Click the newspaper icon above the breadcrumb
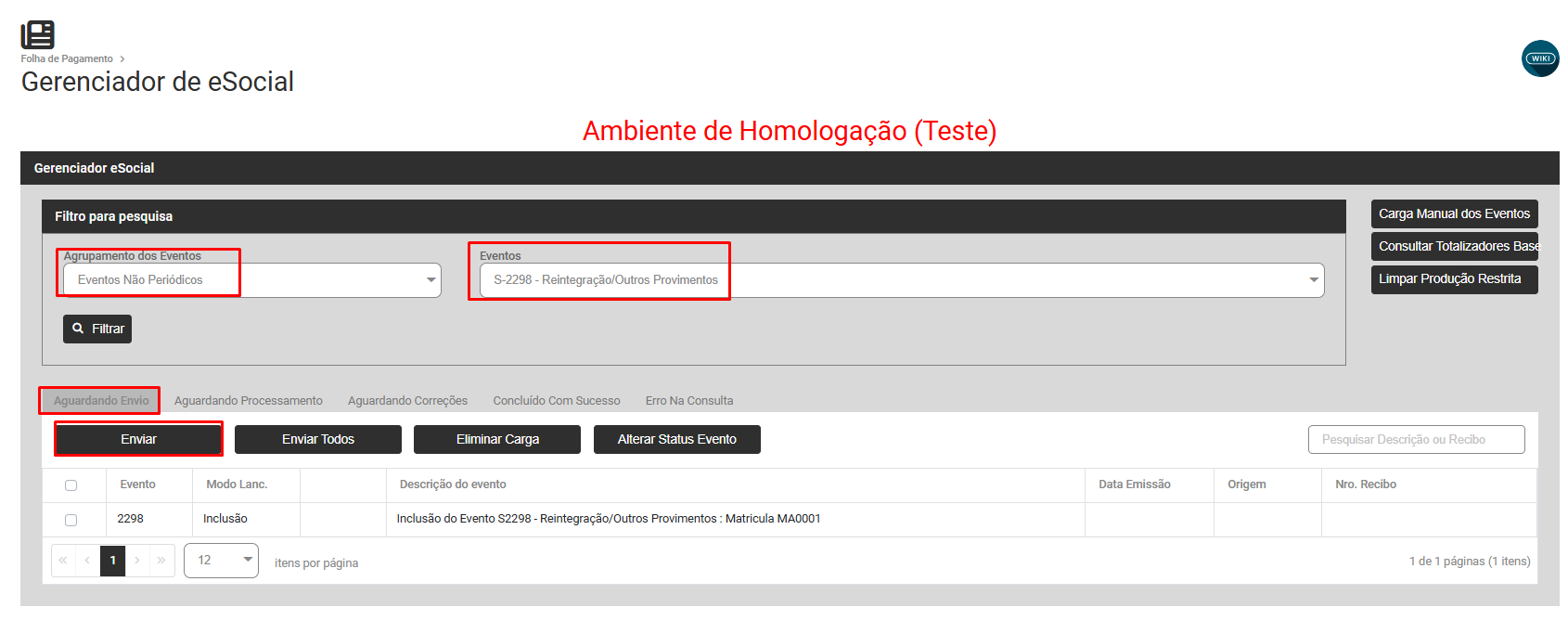 click(x=38, y=34)
